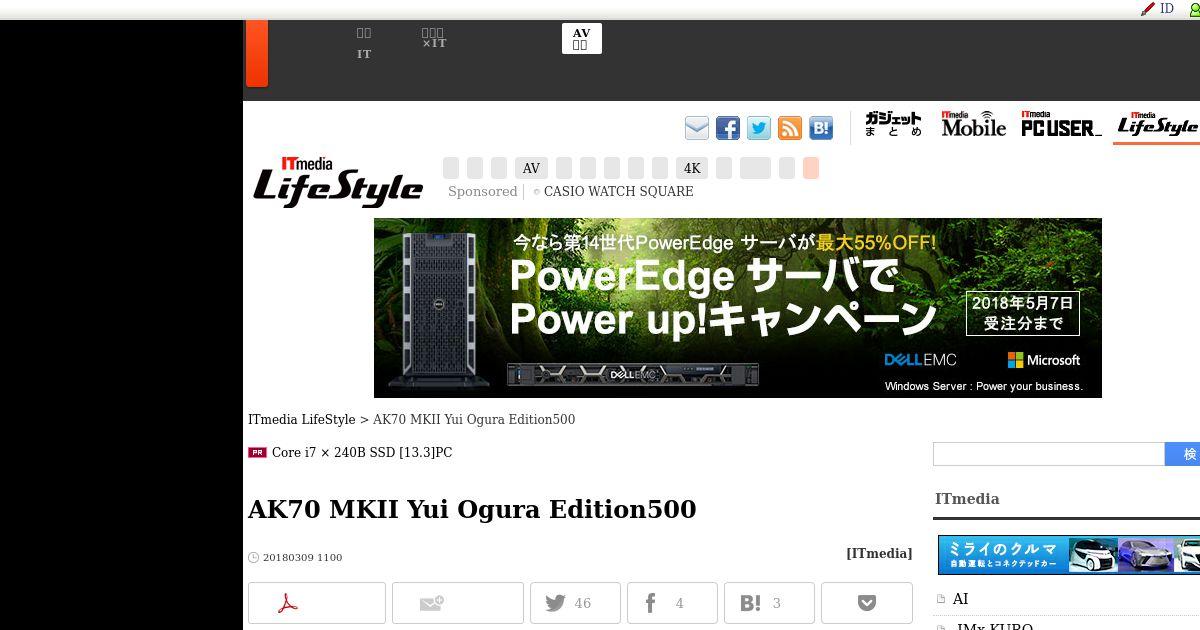Click the [ITmedia] author link
The width and height of the screenshot is (1200, 630).
(x=879, y=553)
